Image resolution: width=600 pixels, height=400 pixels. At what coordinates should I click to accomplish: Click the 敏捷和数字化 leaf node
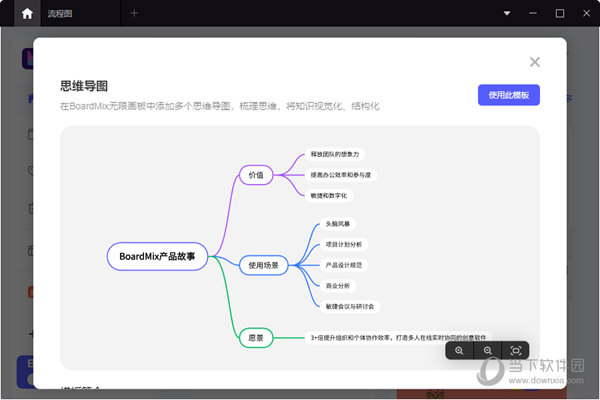click(329, 196)
